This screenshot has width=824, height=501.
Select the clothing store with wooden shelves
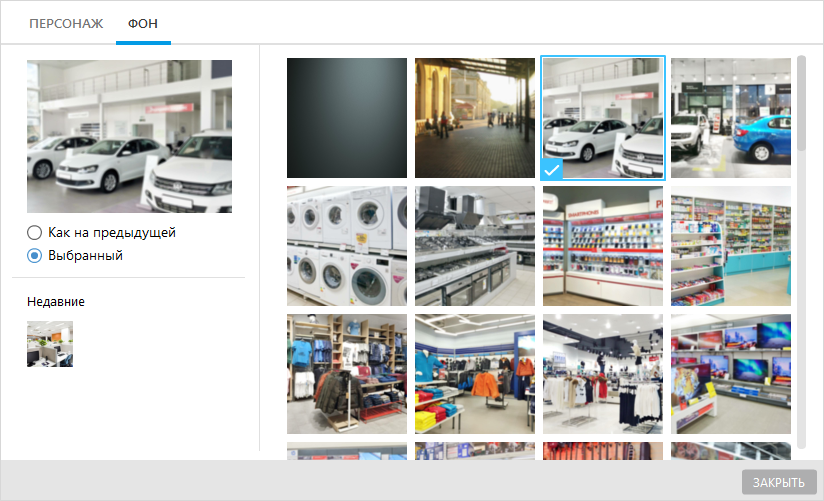pyautogui.click(x=347, y=374)
